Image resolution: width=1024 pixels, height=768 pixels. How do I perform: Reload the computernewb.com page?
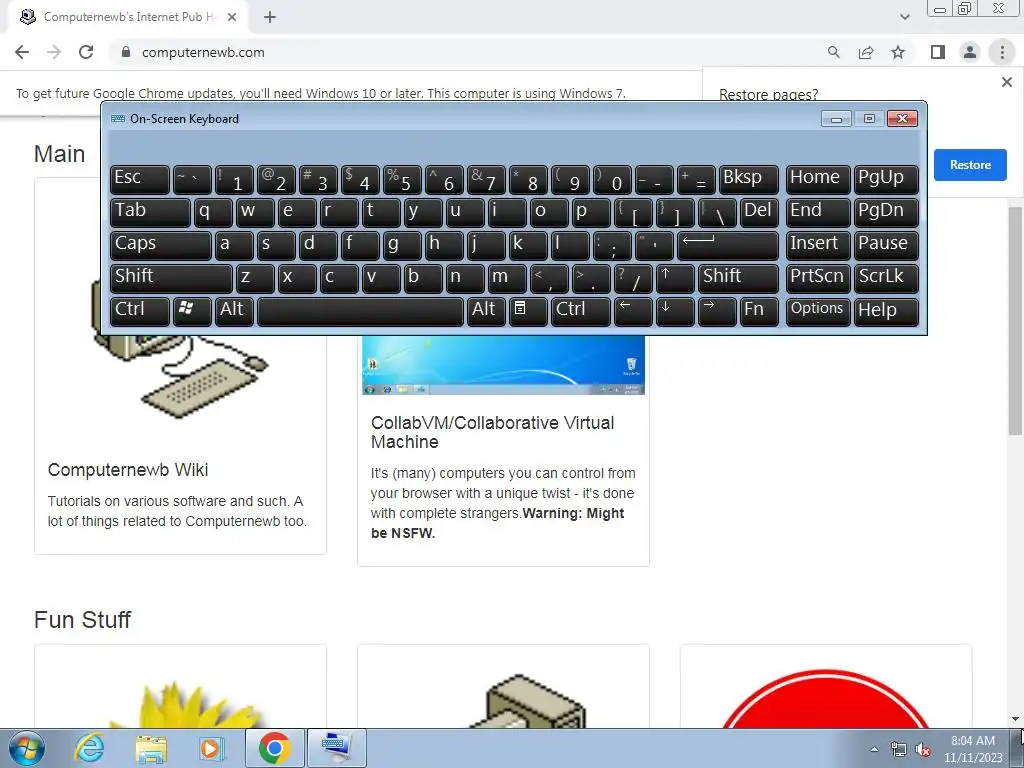coord(86,52)
